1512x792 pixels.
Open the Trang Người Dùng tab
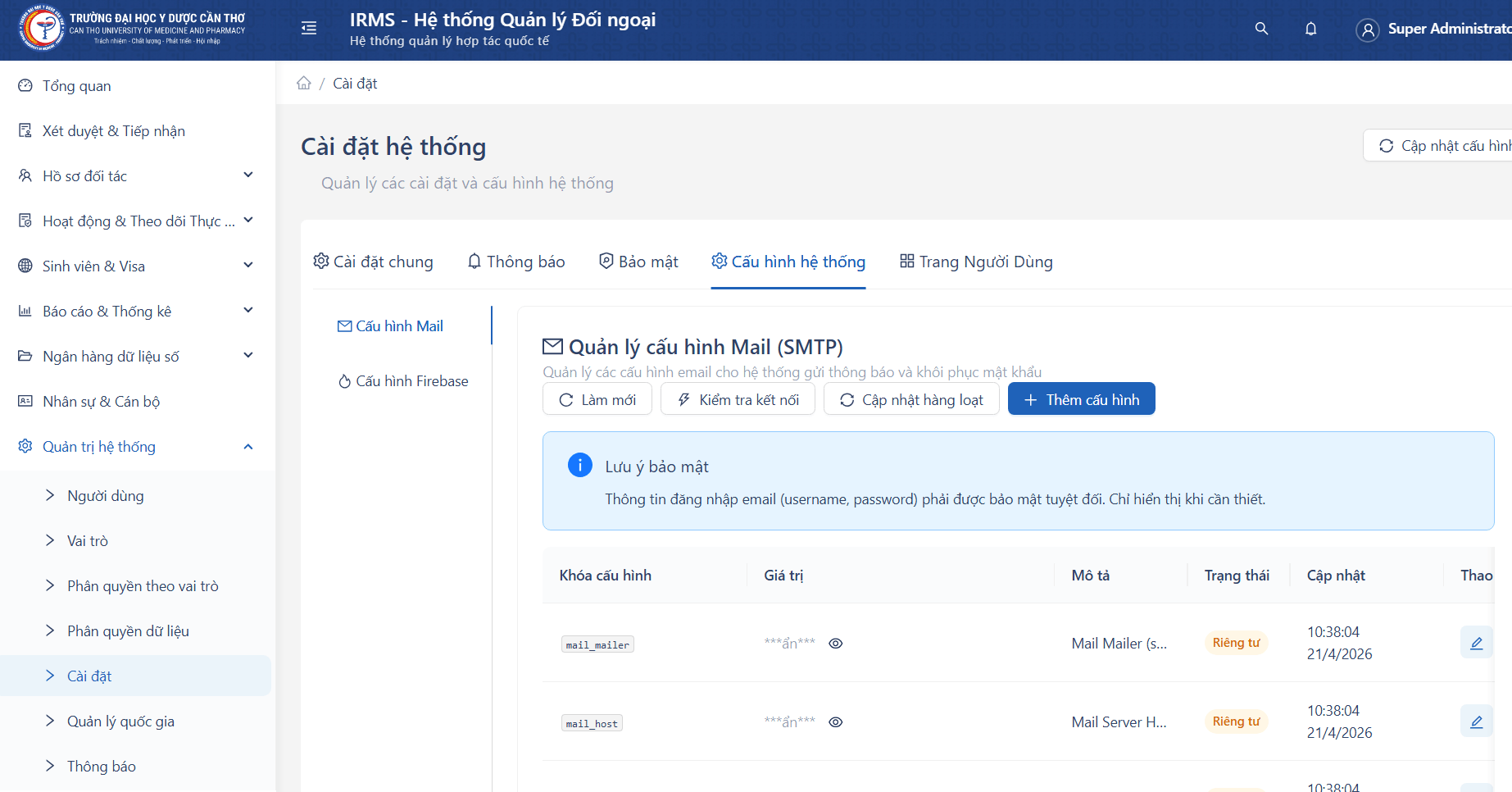pyautogui.click(x=976, y=262)
